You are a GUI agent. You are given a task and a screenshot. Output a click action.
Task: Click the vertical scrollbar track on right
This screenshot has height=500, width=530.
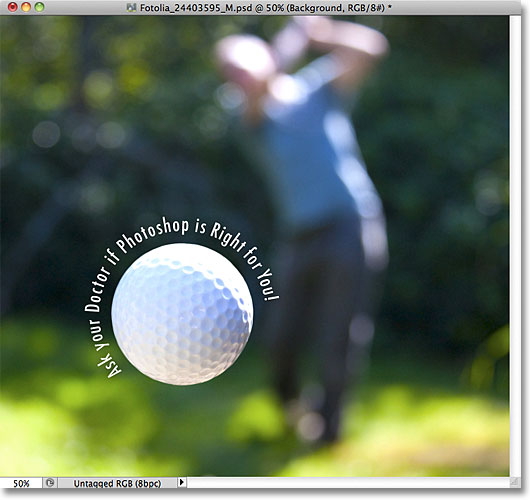tap(515, 246)
